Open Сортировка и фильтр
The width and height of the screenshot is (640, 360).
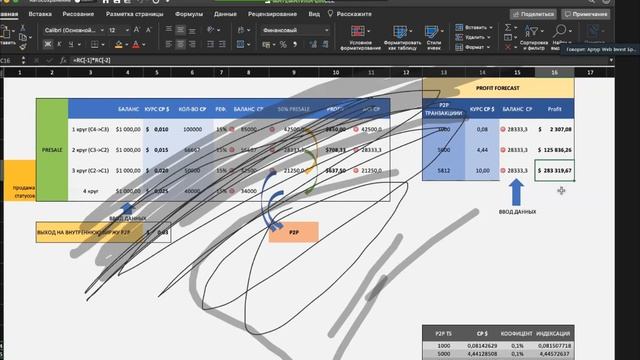point(533,38)
